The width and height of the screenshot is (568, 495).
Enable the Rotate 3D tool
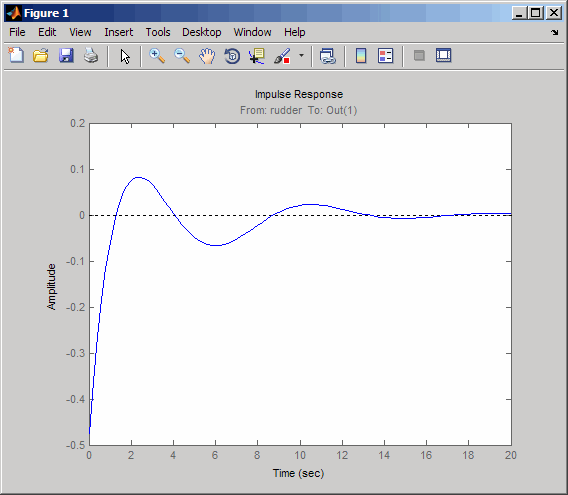click(x=232, y=56)
